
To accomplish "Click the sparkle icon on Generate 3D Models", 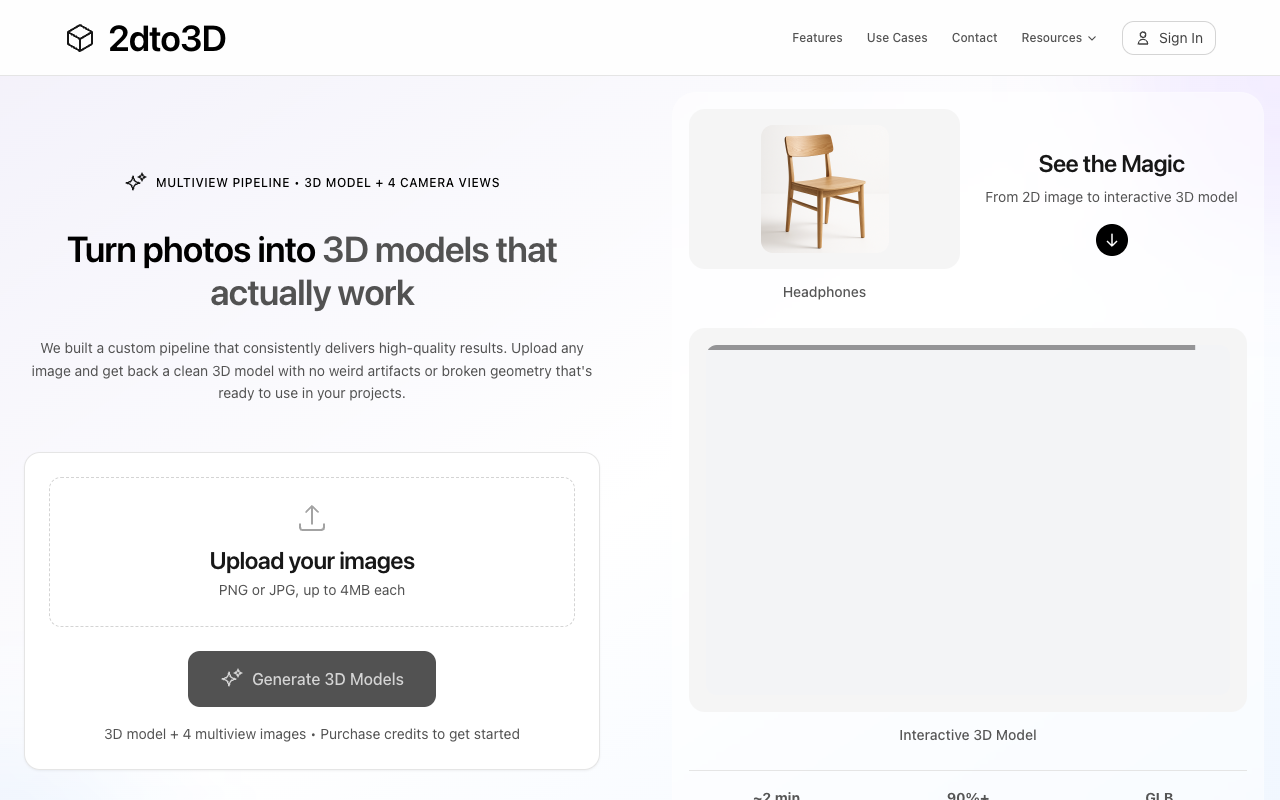I will [231, 678].
